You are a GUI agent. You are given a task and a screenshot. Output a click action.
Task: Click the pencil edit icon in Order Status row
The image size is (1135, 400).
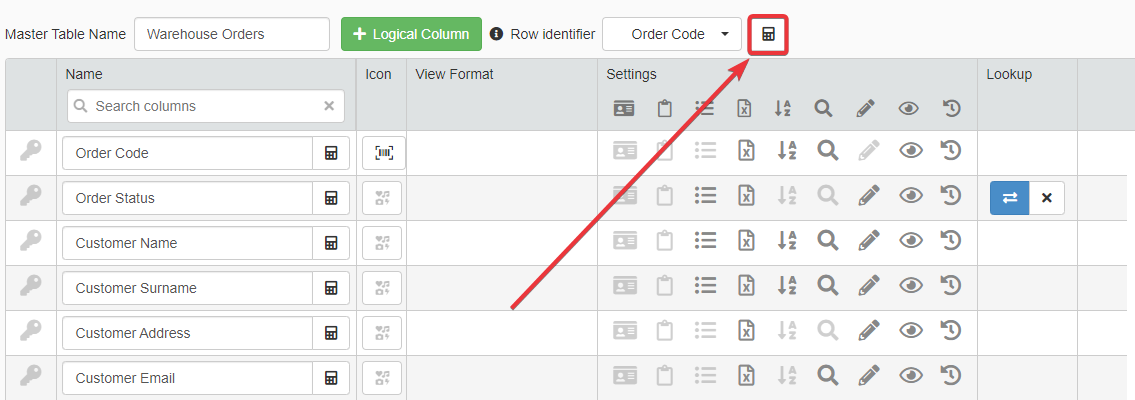tap(868, 196)
